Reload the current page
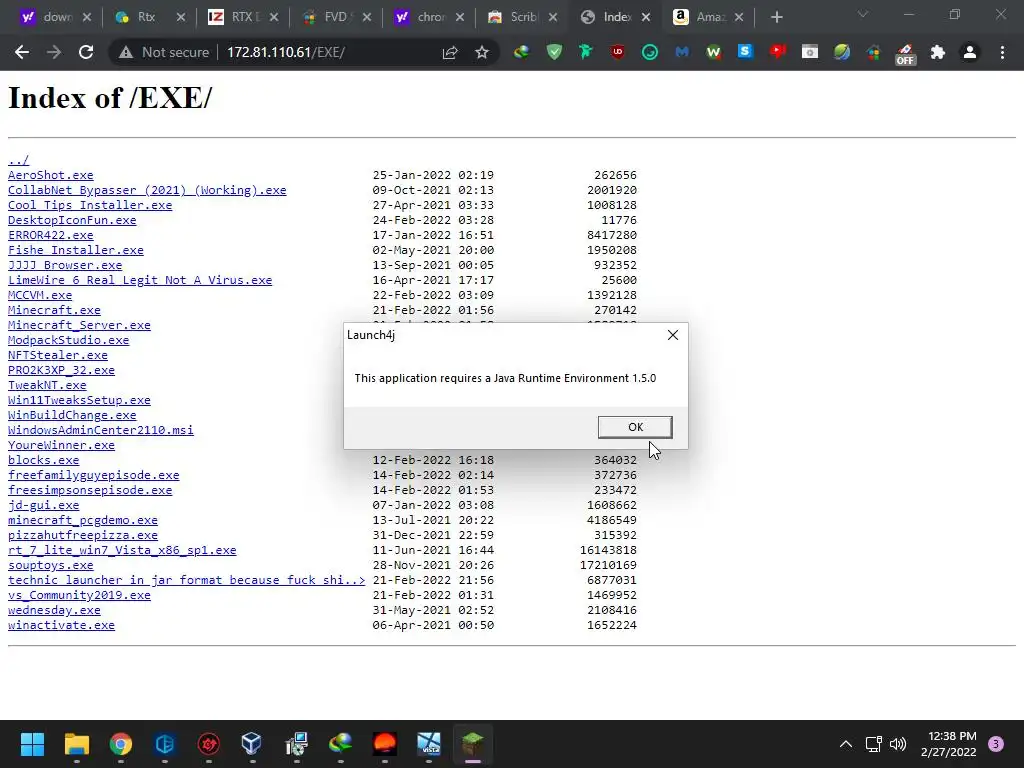 click(x=86, y=52)
